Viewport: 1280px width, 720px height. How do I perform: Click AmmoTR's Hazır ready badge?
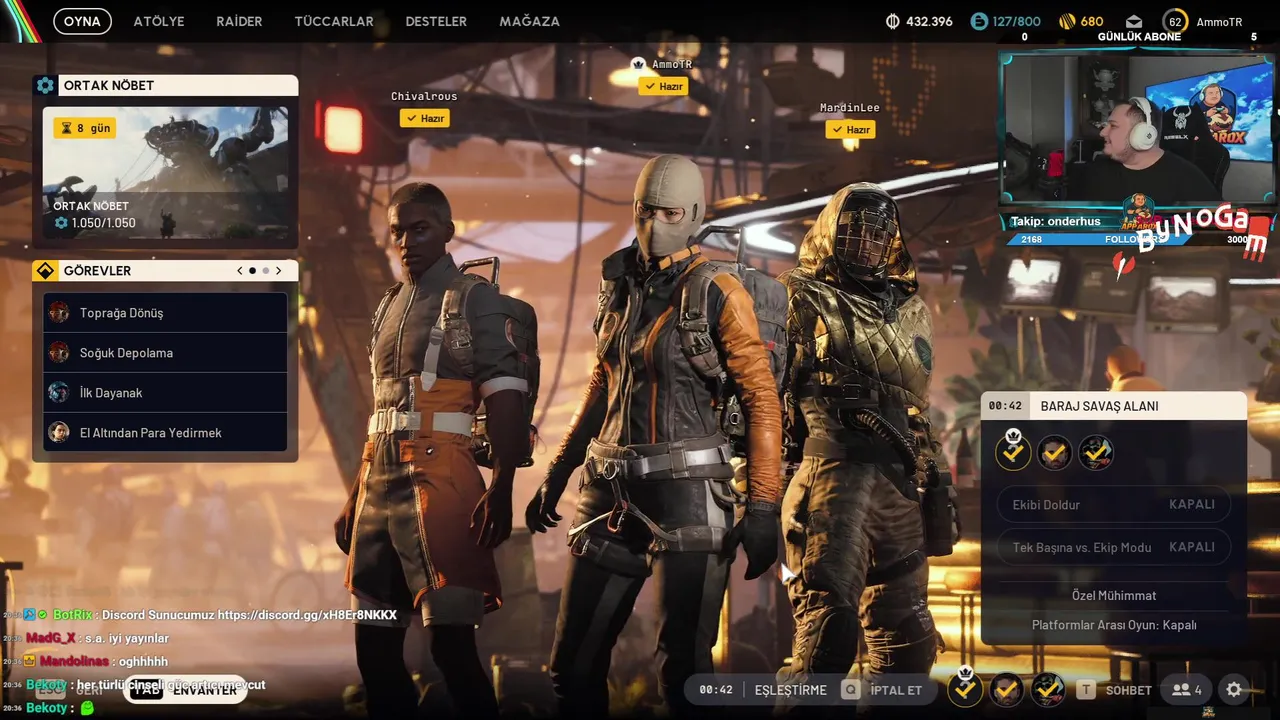663,86
